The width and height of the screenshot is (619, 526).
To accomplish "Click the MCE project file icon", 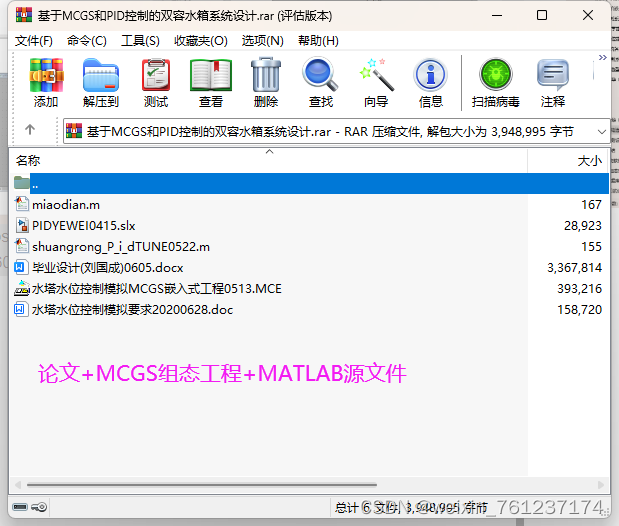I will pos(22,288).
